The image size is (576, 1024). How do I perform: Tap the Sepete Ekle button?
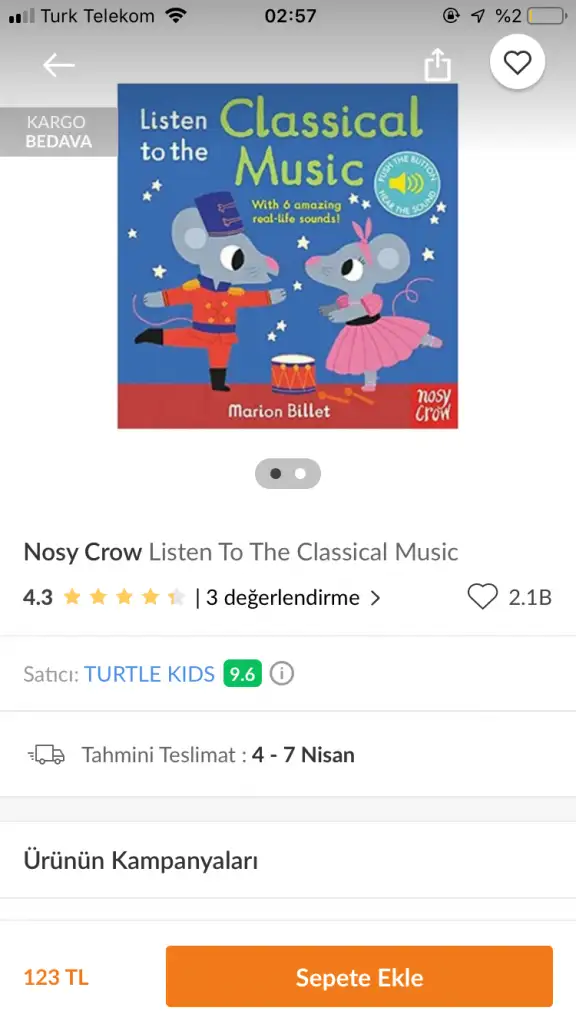click(x=359, y=977)
